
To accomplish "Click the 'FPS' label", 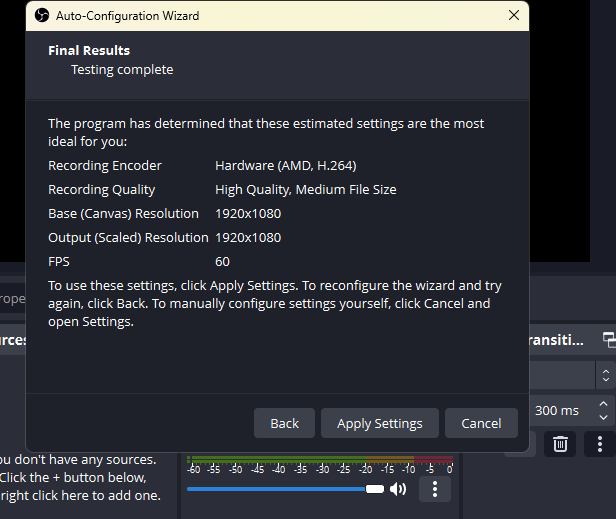I will click(59, 262).
